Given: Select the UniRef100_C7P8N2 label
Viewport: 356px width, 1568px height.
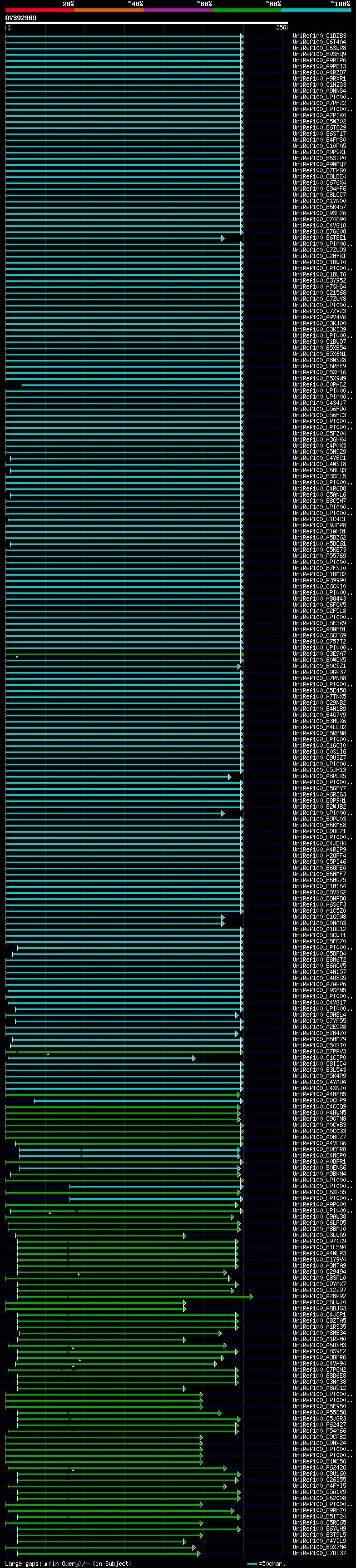Looking at the screenshot, I should click(319, 1370).
